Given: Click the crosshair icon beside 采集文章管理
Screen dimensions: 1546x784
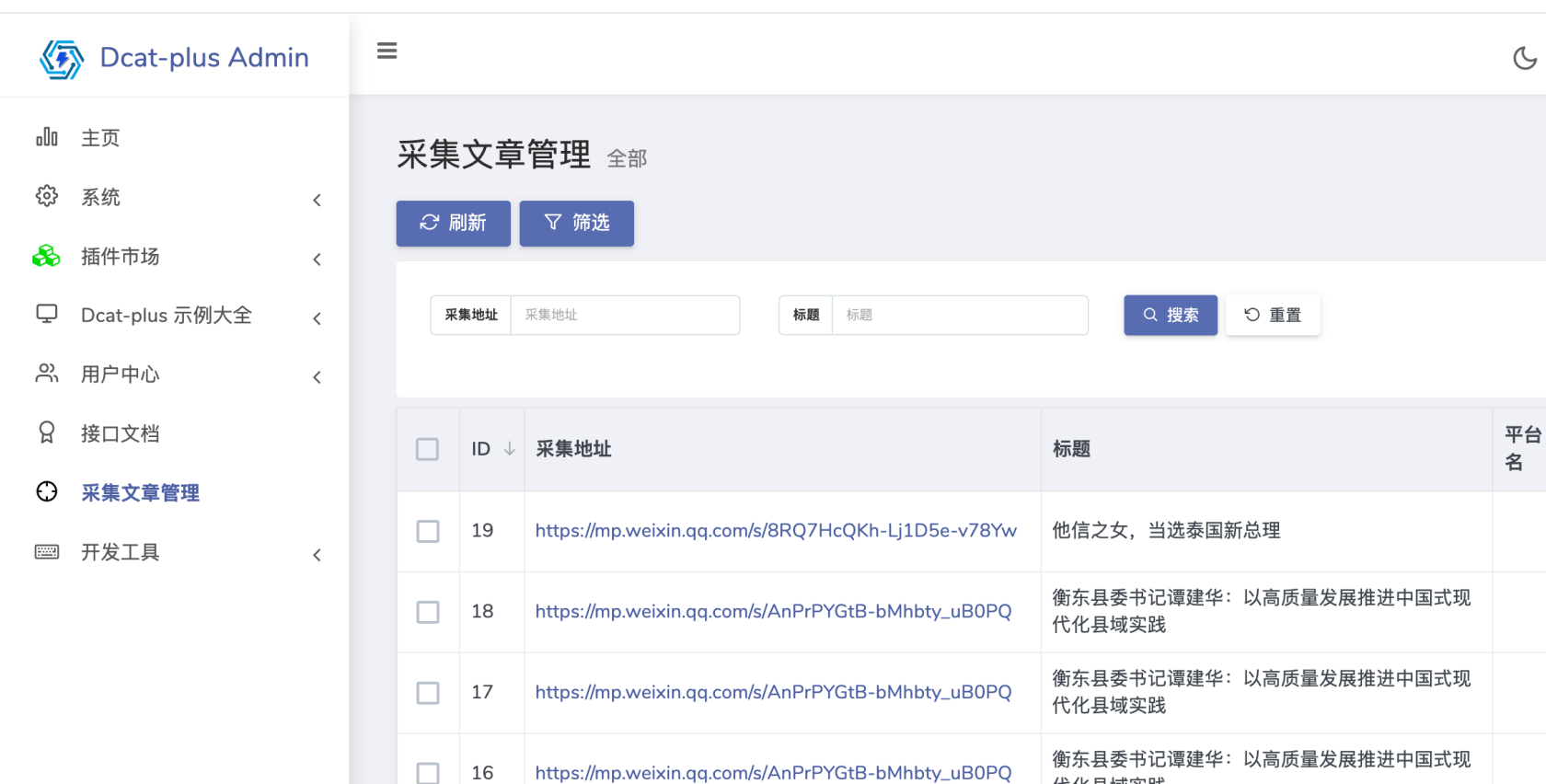Looking at the screenshot, I should [x=47, y=491].
